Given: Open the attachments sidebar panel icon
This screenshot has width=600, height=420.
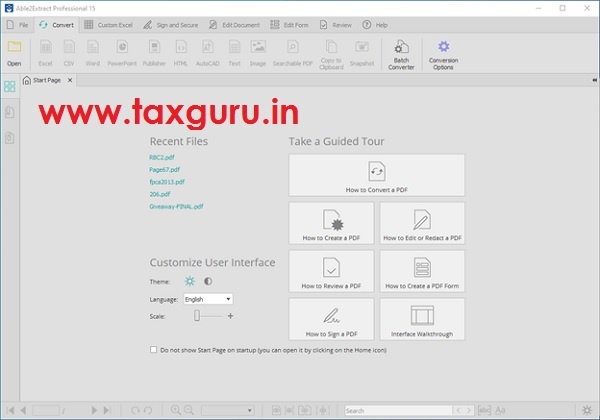Looking at the screenshot, I should pyautogui.click(x=10, y=138).
